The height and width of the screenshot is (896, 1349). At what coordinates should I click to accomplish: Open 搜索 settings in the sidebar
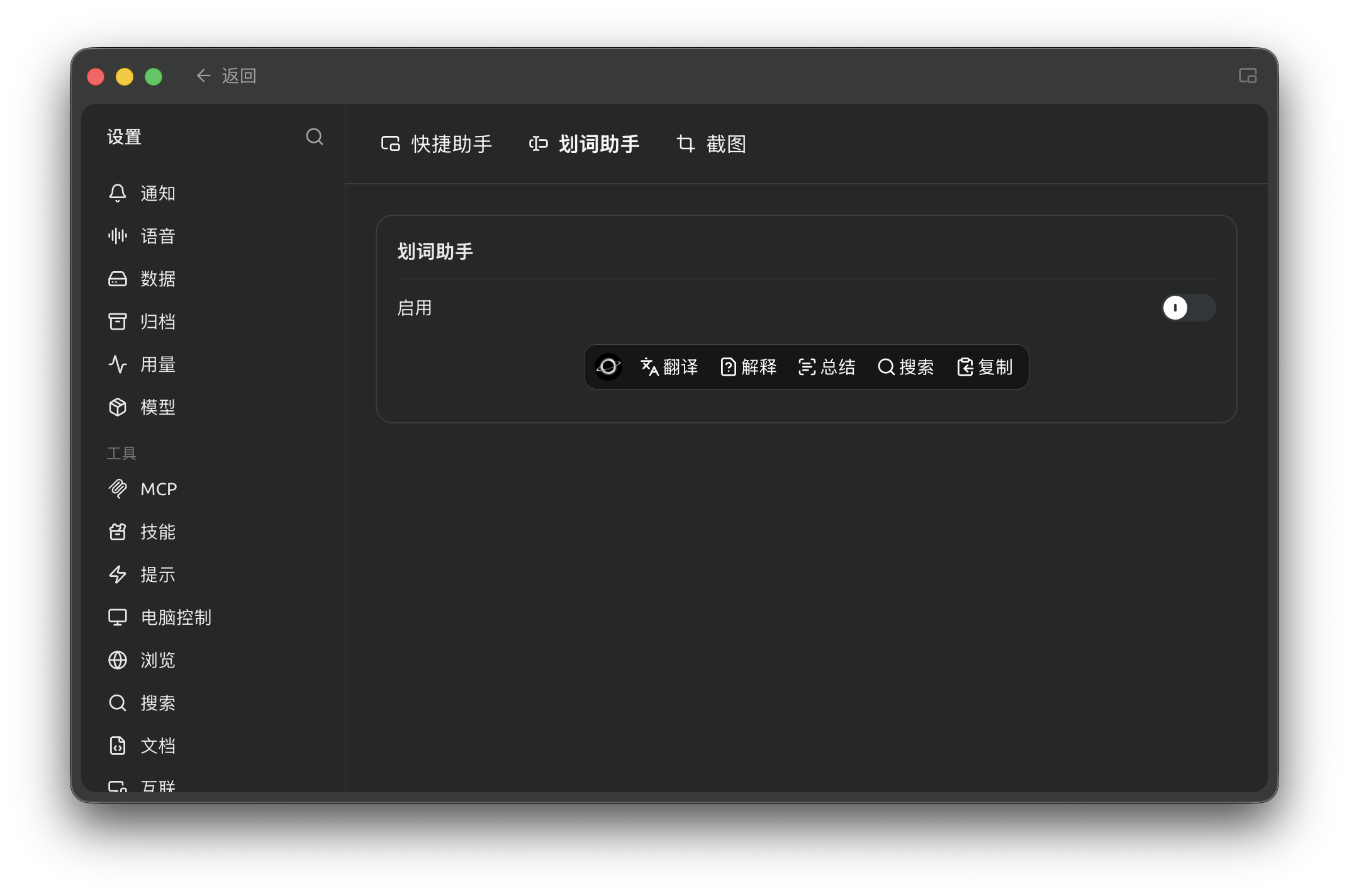point(213,703)
